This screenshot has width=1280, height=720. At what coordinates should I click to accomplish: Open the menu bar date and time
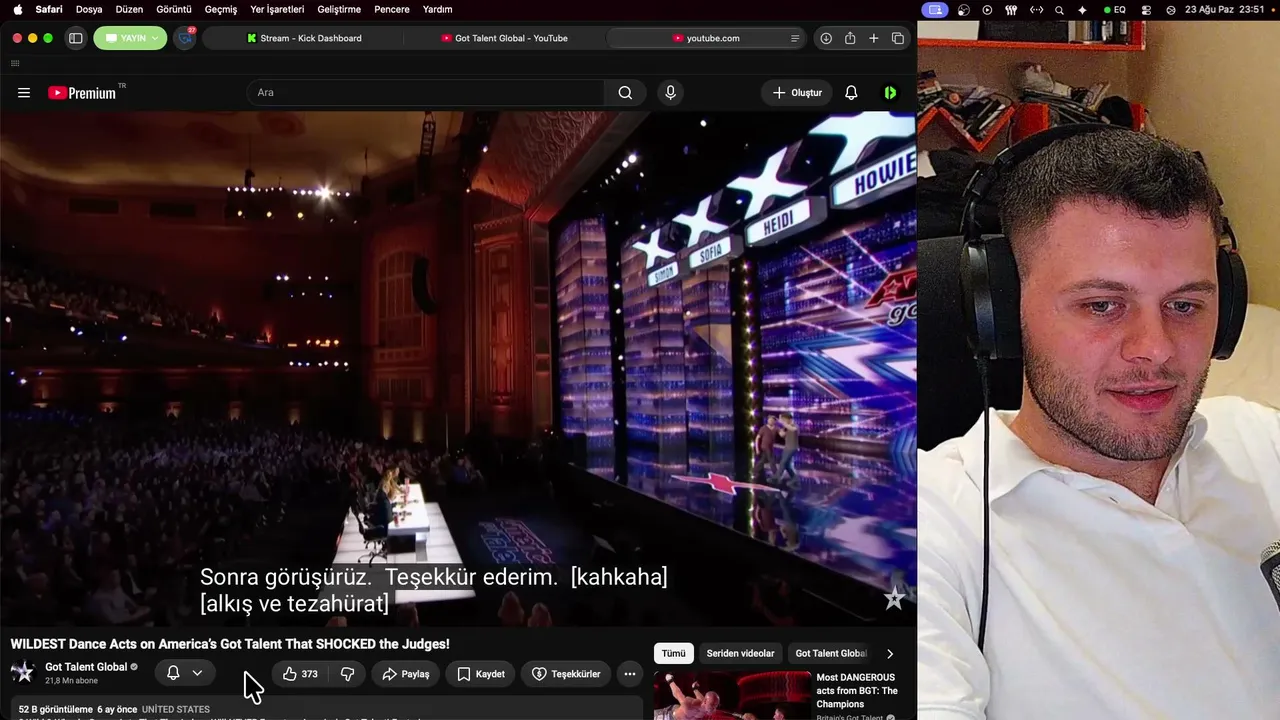(1225, 9)
